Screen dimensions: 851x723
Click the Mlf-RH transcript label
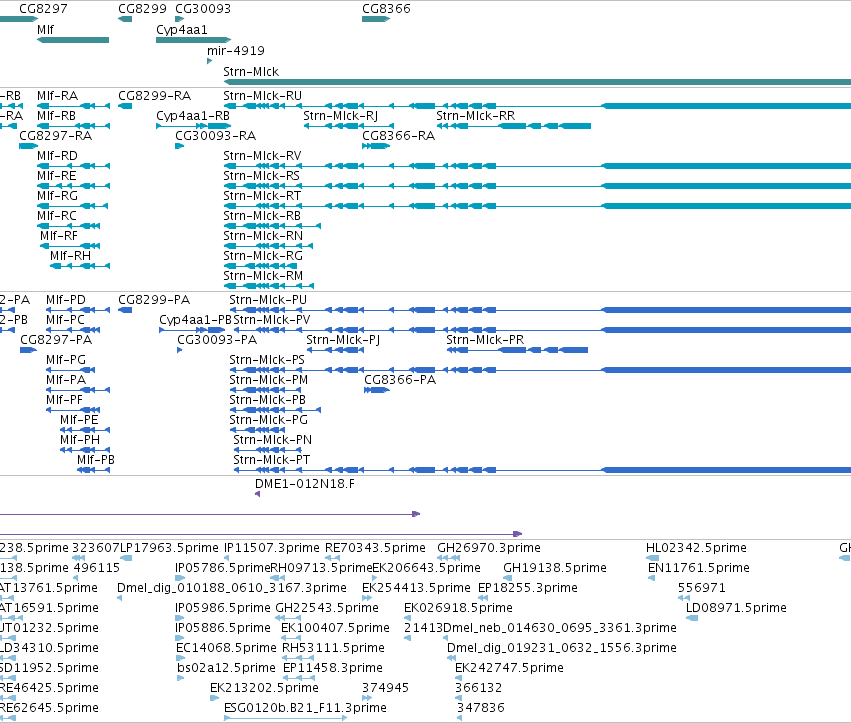pyautogui.click(x=71, y=256)
